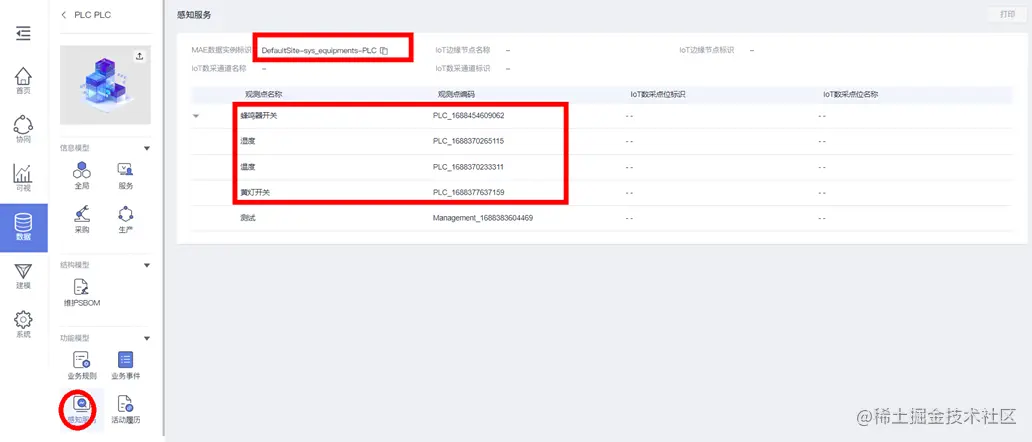Select code PLC_1688370265115
1032x442 pixels.
469,141
